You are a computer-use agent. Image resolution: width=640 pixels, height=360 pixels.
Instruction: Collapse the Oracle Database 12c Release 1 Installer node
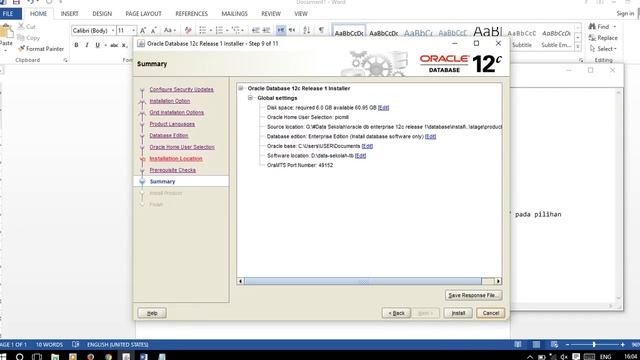(x=241, y=88)
